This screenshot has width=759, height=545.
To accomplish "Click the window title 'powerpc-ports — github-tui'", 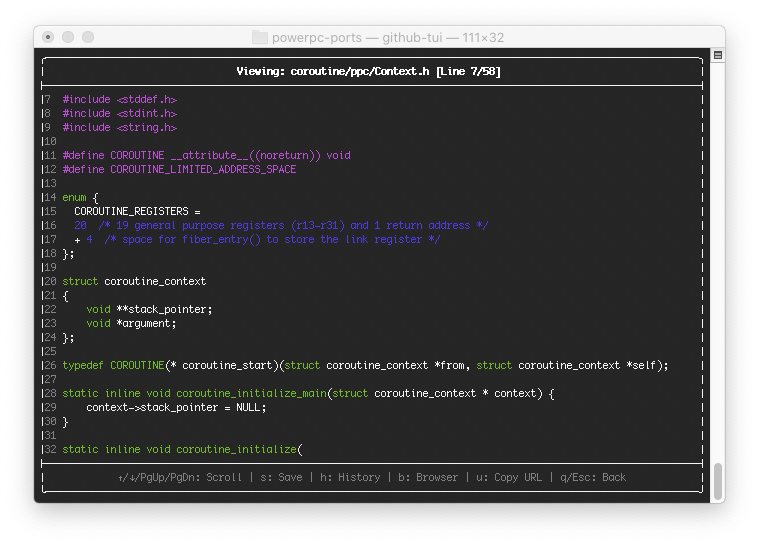I will click(357, 37).
